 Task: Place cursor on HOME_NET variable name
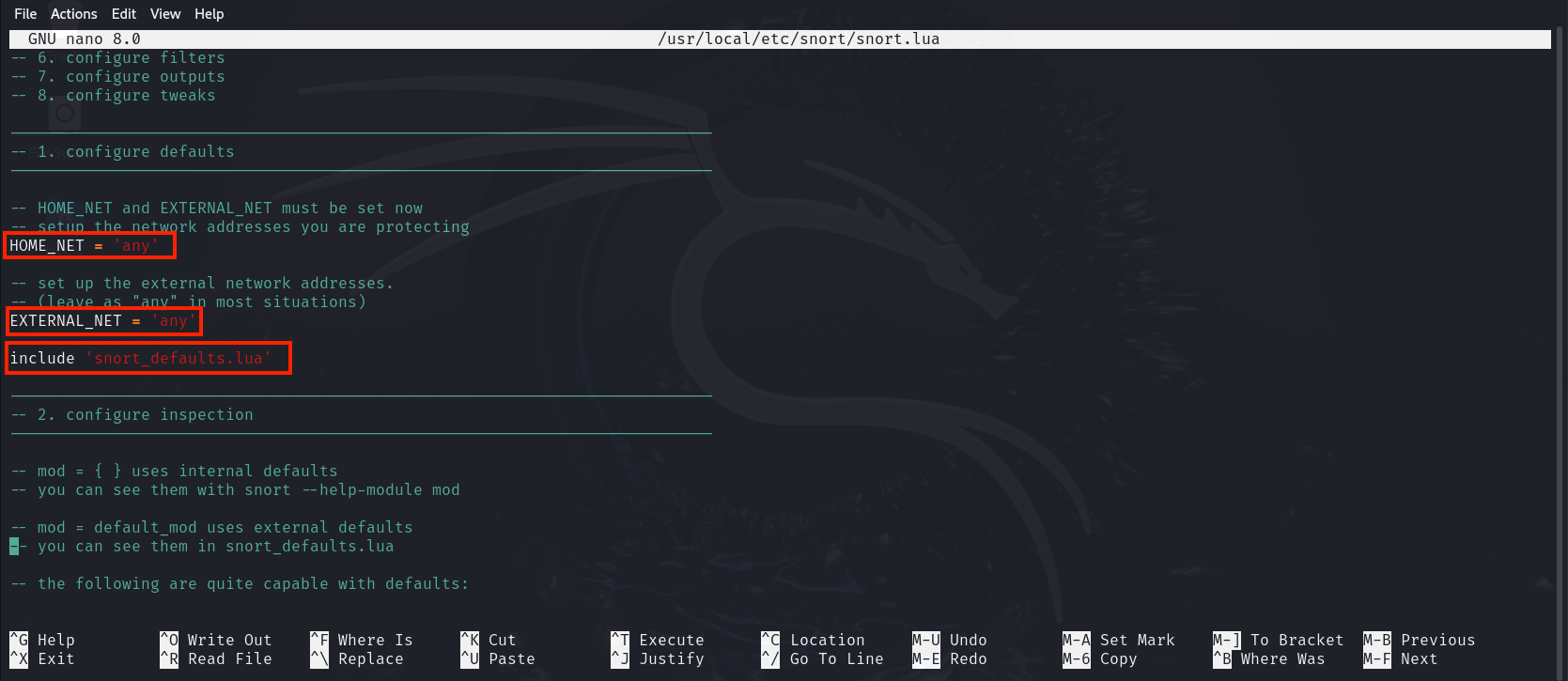coord(47,245)
